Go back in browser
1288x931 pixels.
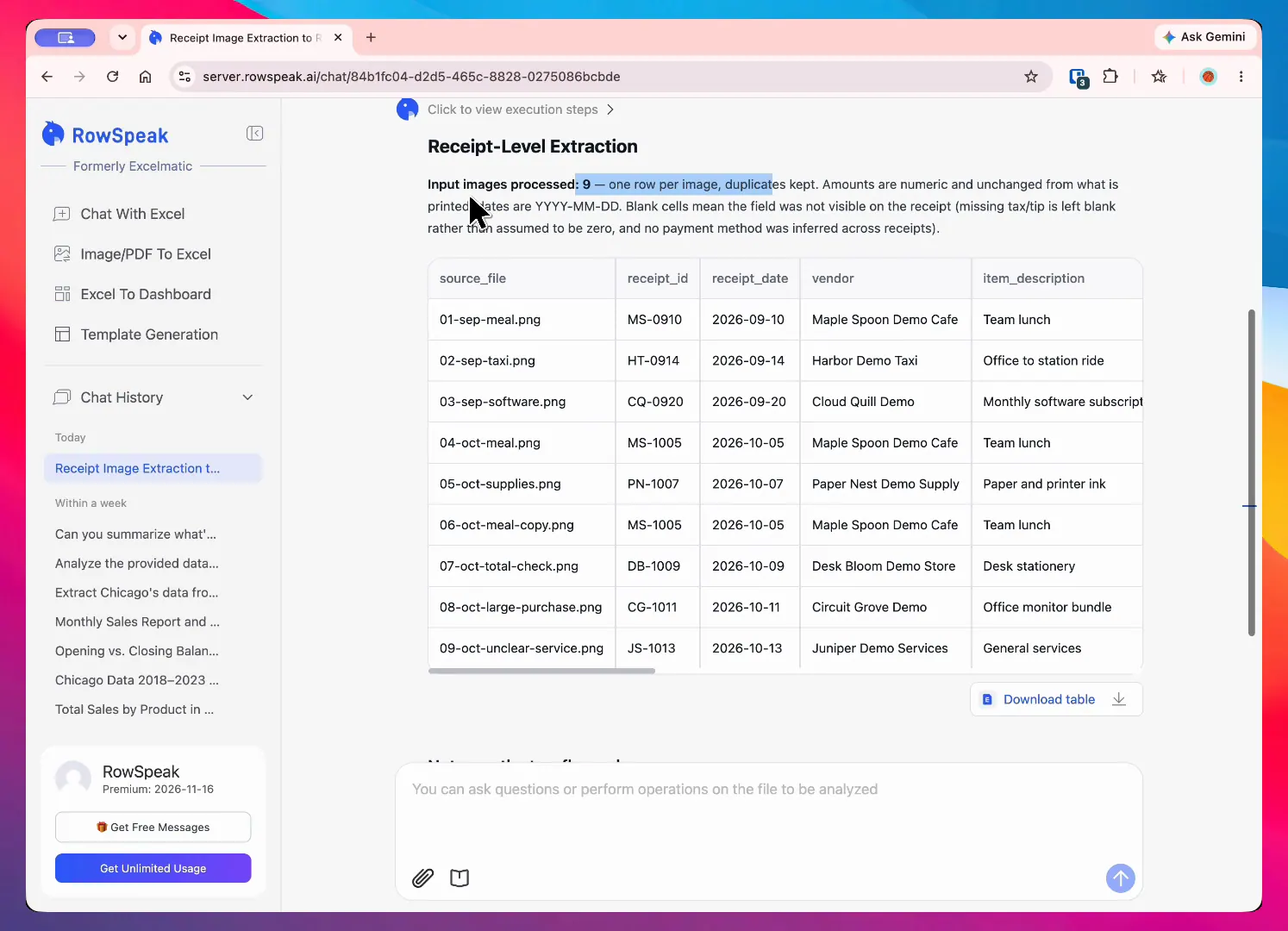click(x=47, y=77)
